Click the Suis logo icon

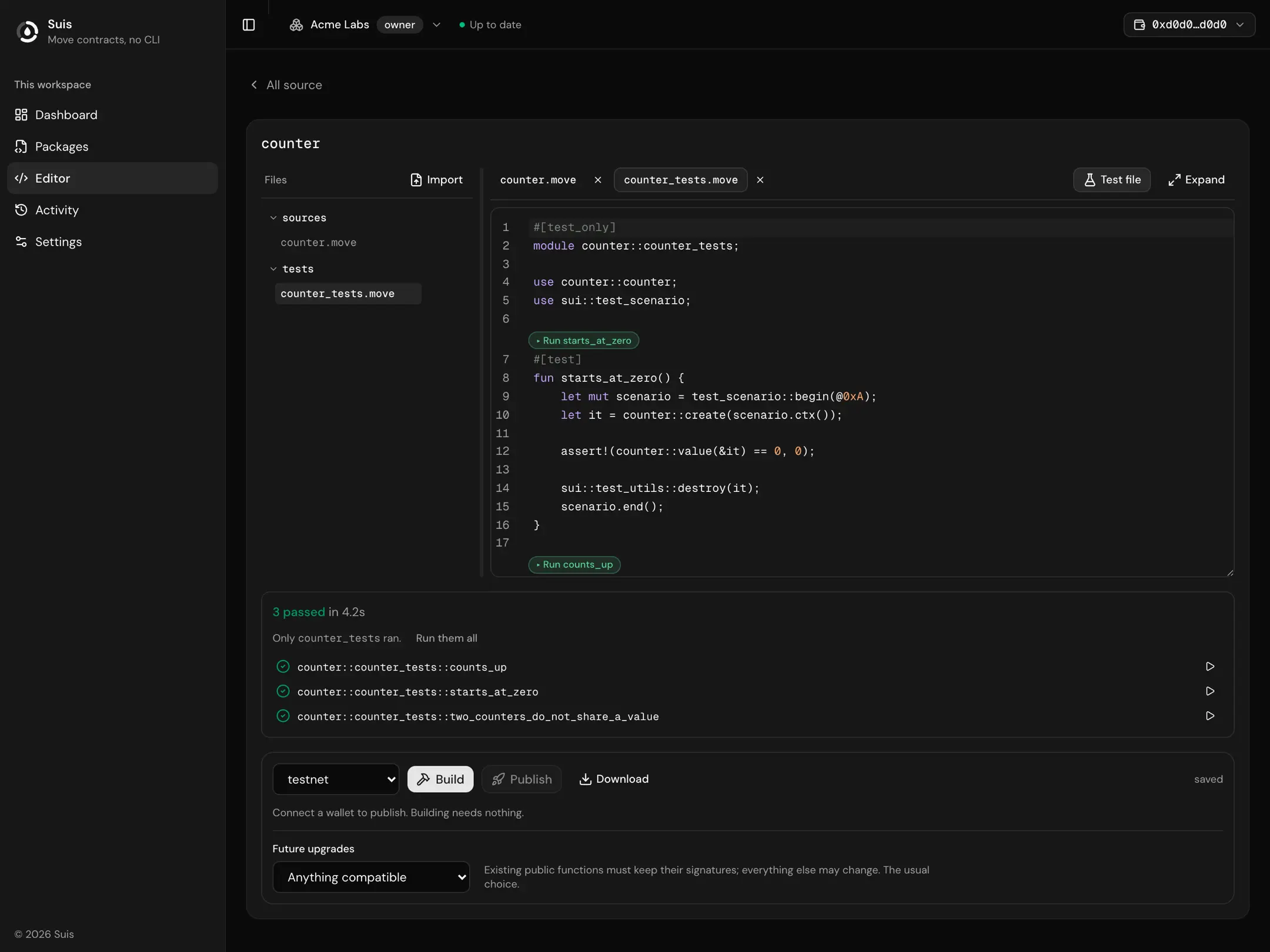tap(27, 31)
